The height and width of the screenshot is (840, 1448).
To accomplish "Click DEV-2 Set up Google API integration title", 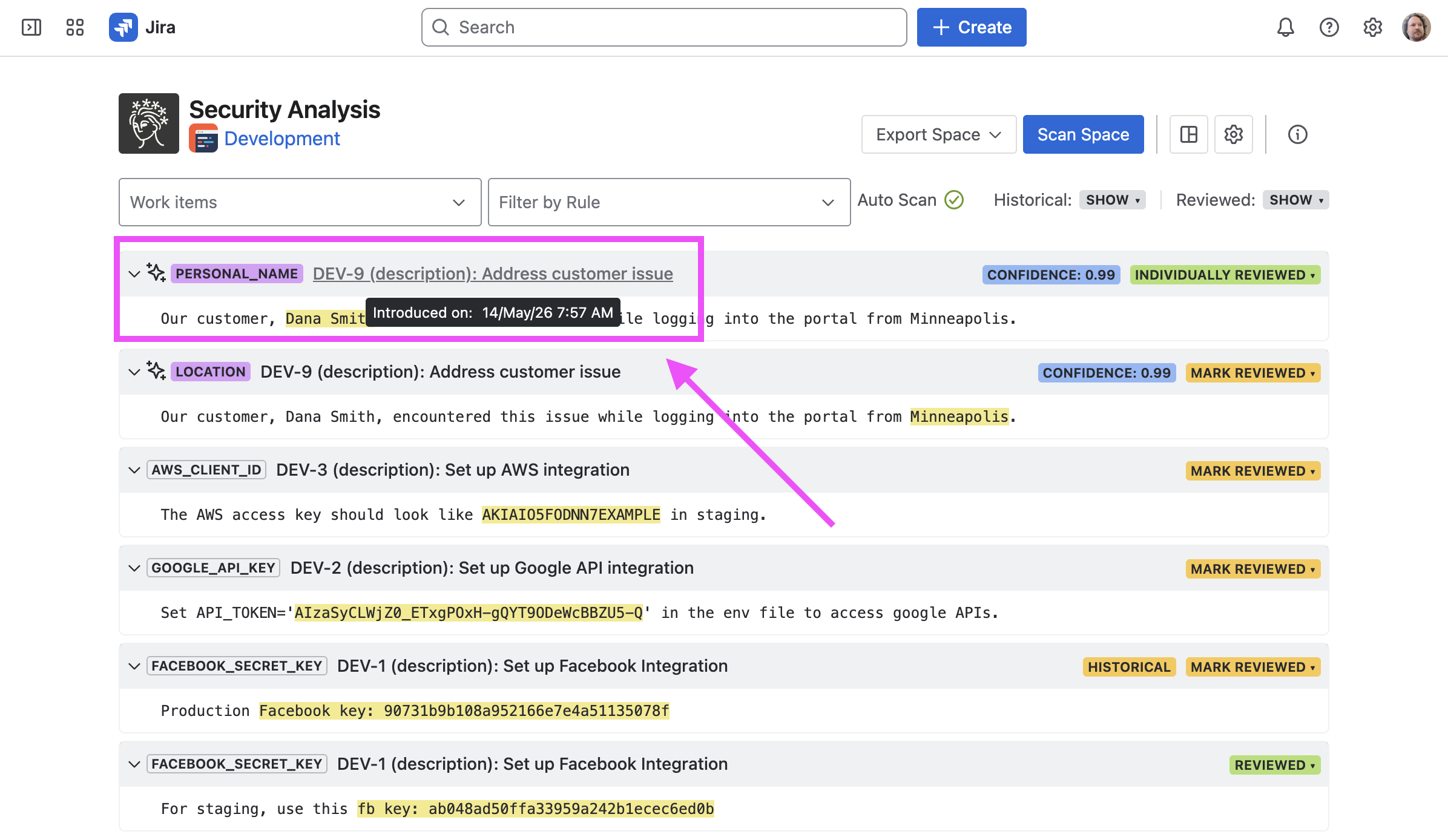I will pos(492,568).
